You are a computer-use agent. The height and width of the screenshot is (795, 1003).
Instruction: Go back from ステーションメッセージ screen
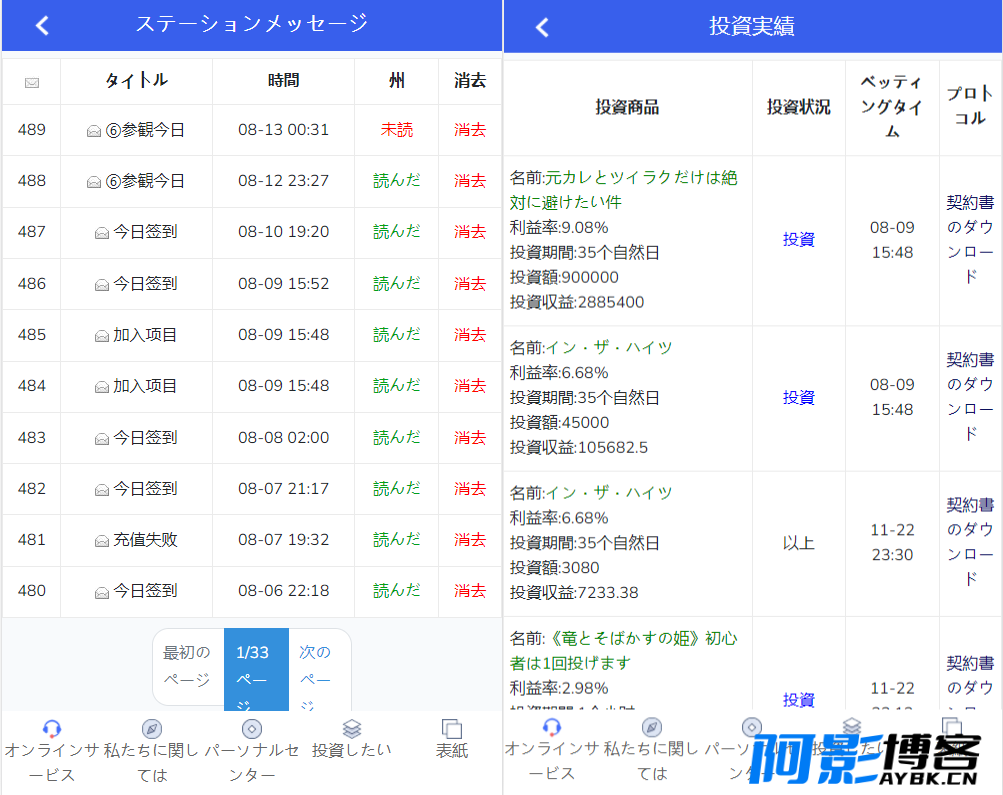click(42, 25)
